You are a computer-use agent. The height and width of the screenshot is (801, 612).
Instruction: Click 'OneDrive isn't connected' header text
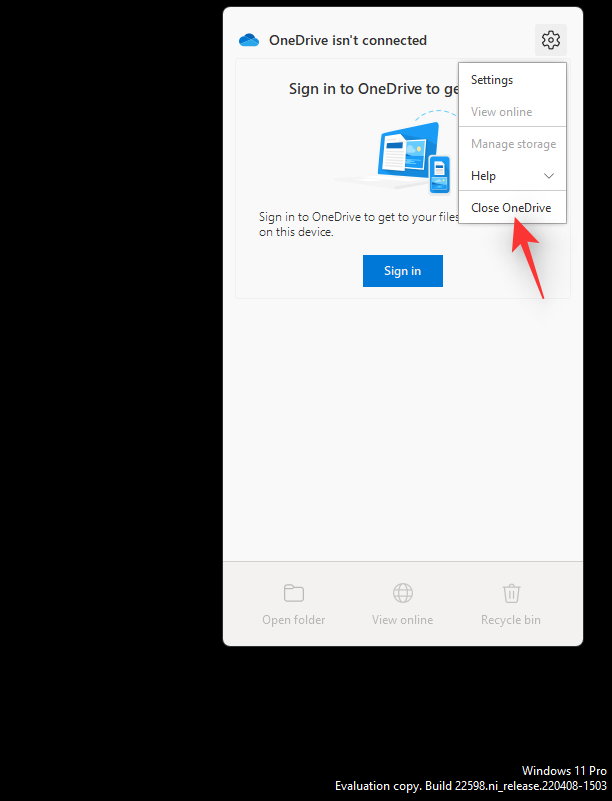pos(348,40)
